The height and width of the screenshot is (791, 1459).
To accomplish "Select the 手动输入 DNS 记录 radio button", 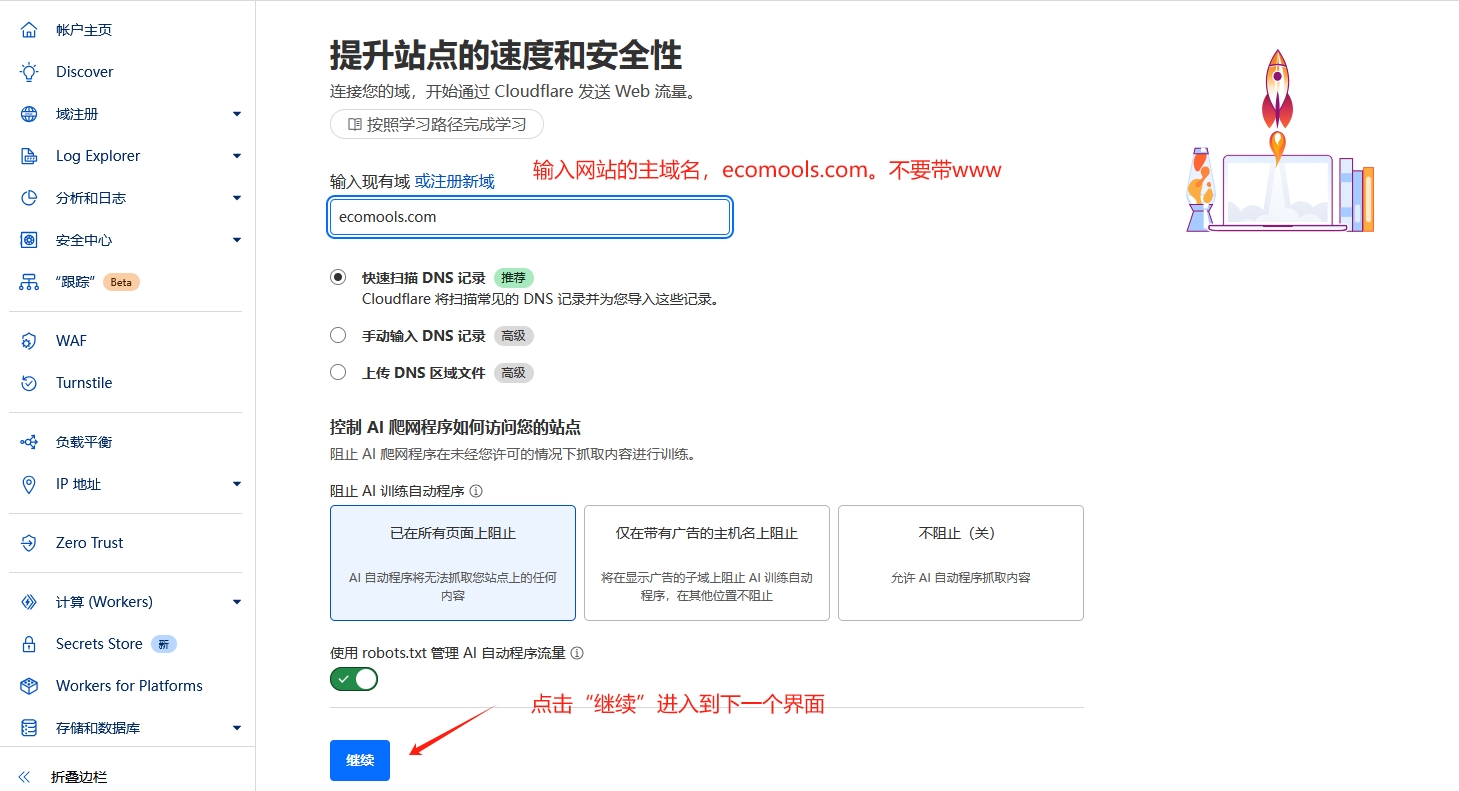I will coord(338,335).
